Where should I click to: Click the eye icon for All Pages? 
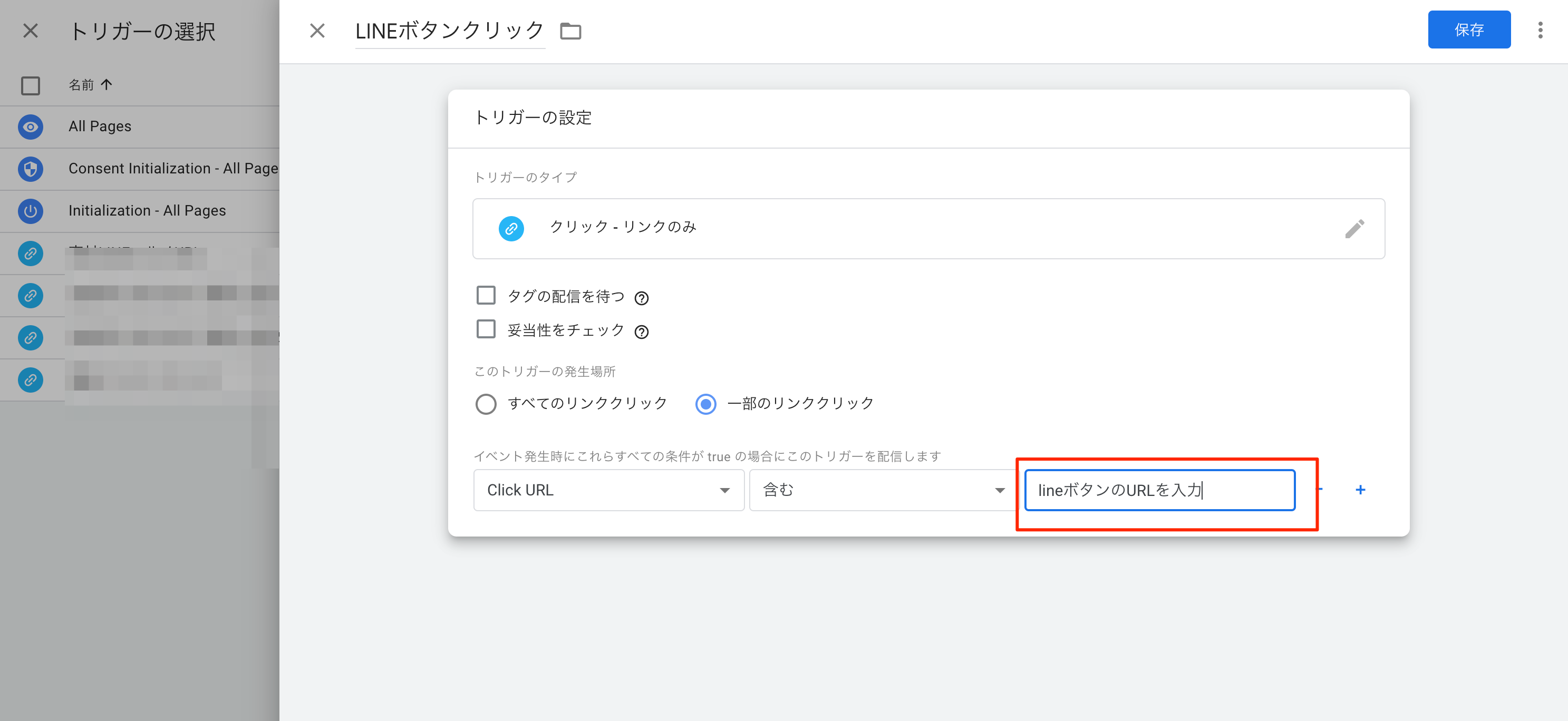(31, 126)
